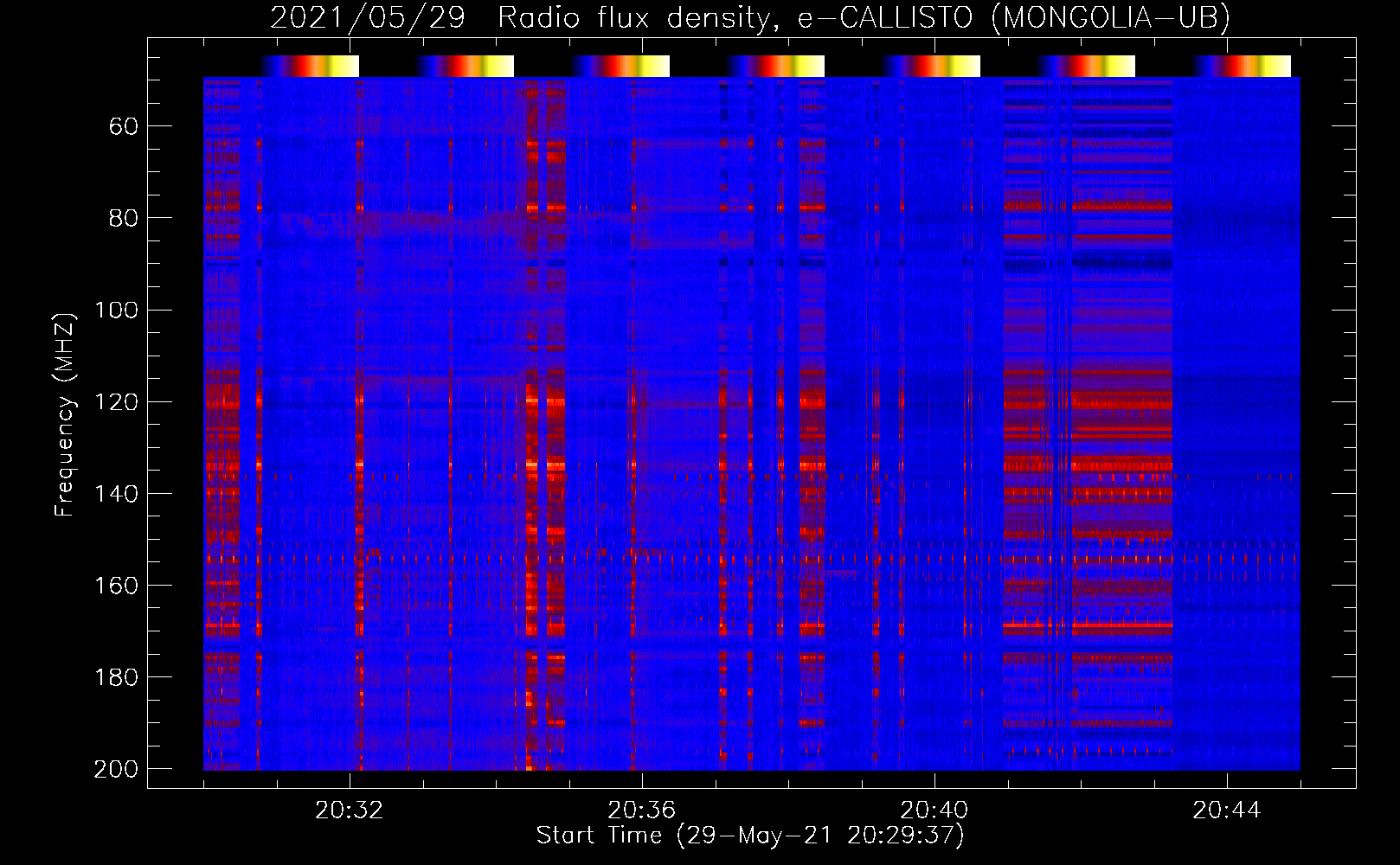Click the 'Start Time (29-May-21 20:29:37)' label

pos(750,836)
